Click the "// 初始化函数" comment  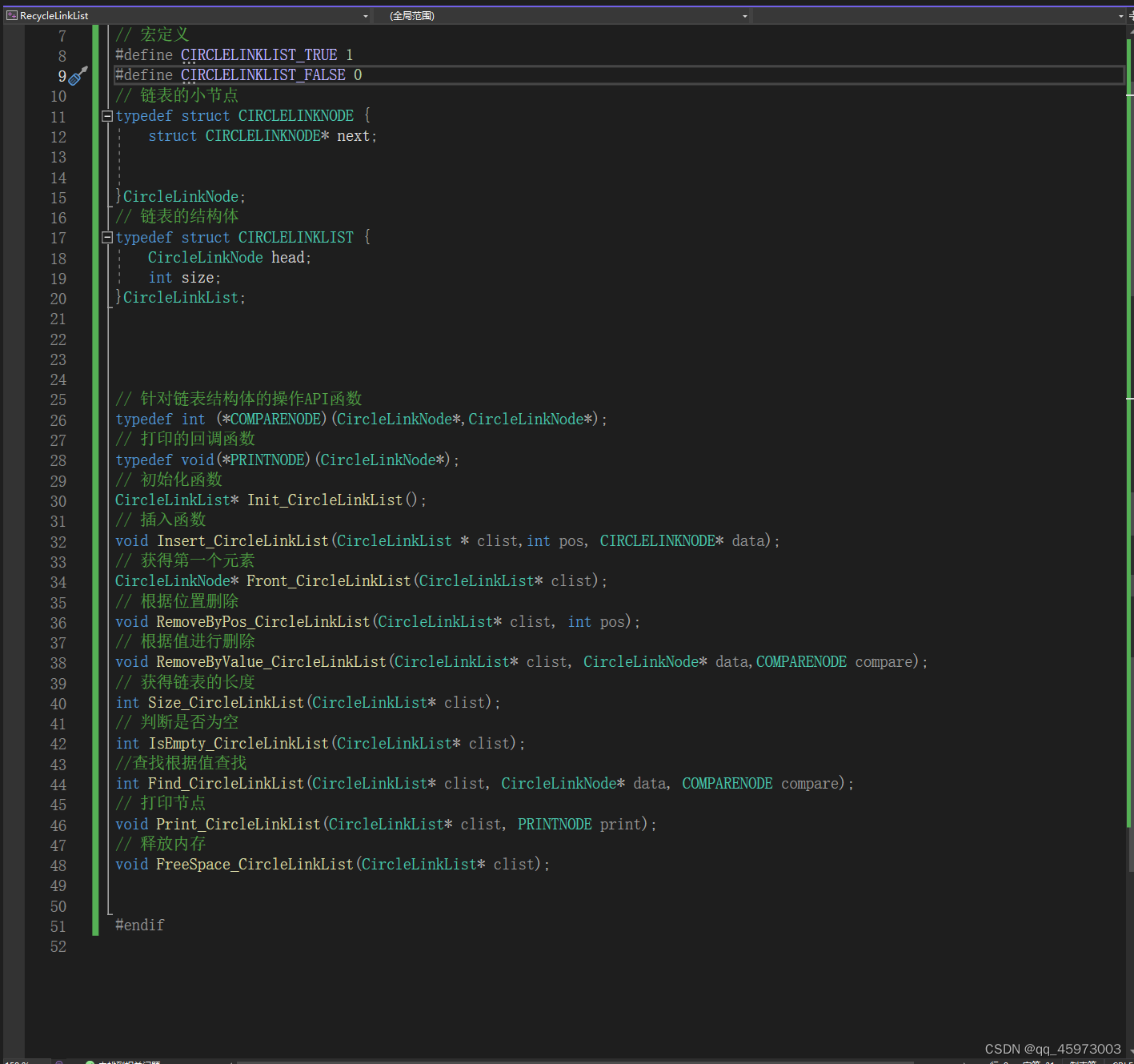click(x=169, y=480)
